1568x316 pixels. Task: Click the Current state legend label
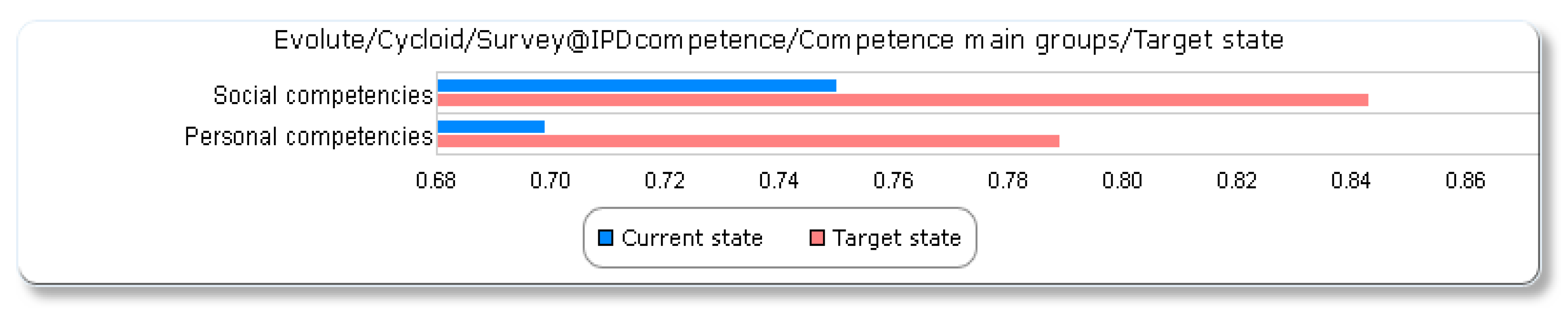pyautogui.click(x=691, y=238)
